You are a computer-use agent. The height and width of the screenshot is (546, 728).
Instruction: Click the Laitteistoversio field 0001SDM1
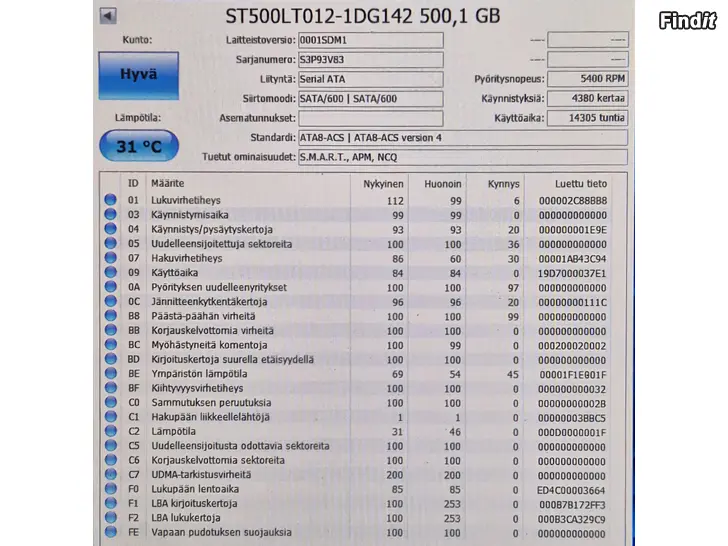(370, 40)
